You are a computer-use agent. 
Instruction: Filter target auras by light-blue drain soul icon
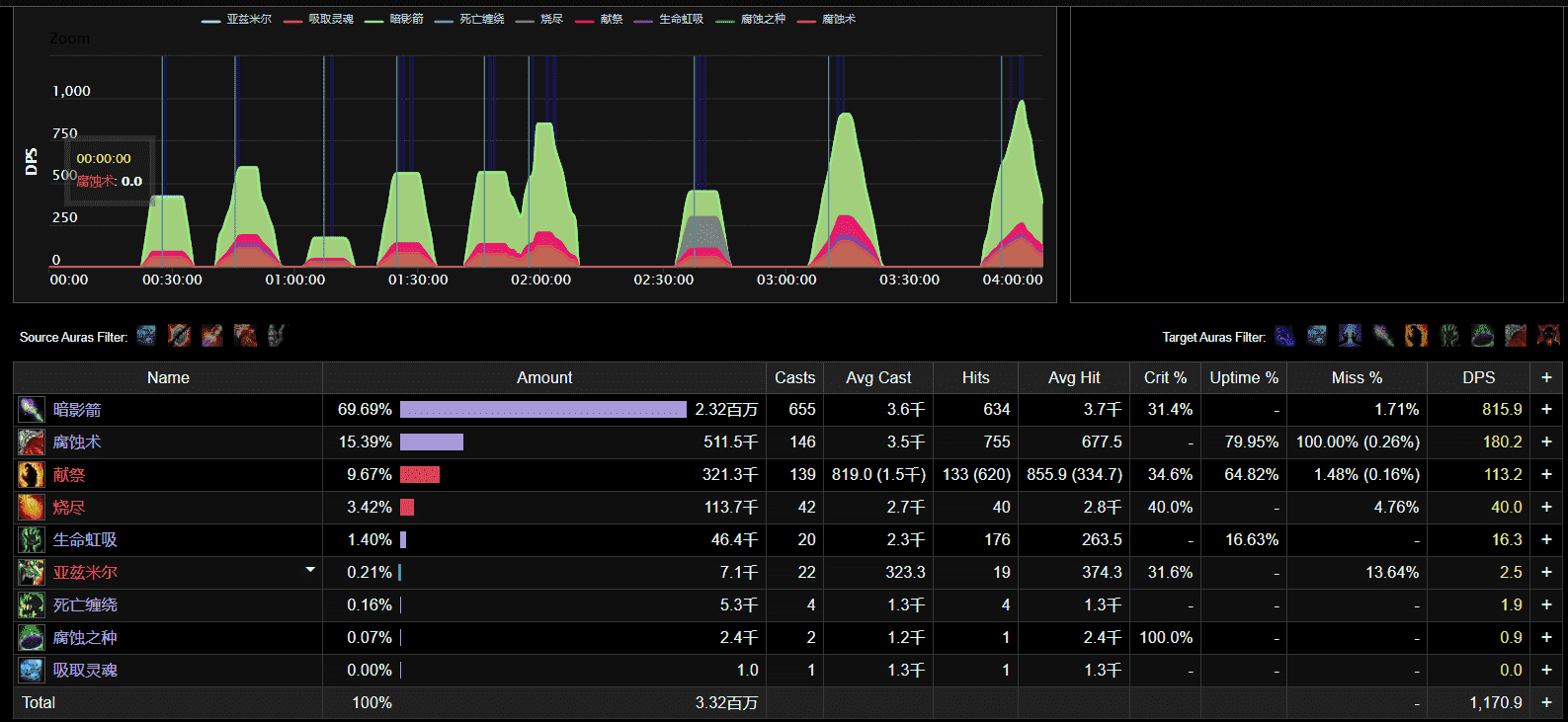coord(1317,336)
